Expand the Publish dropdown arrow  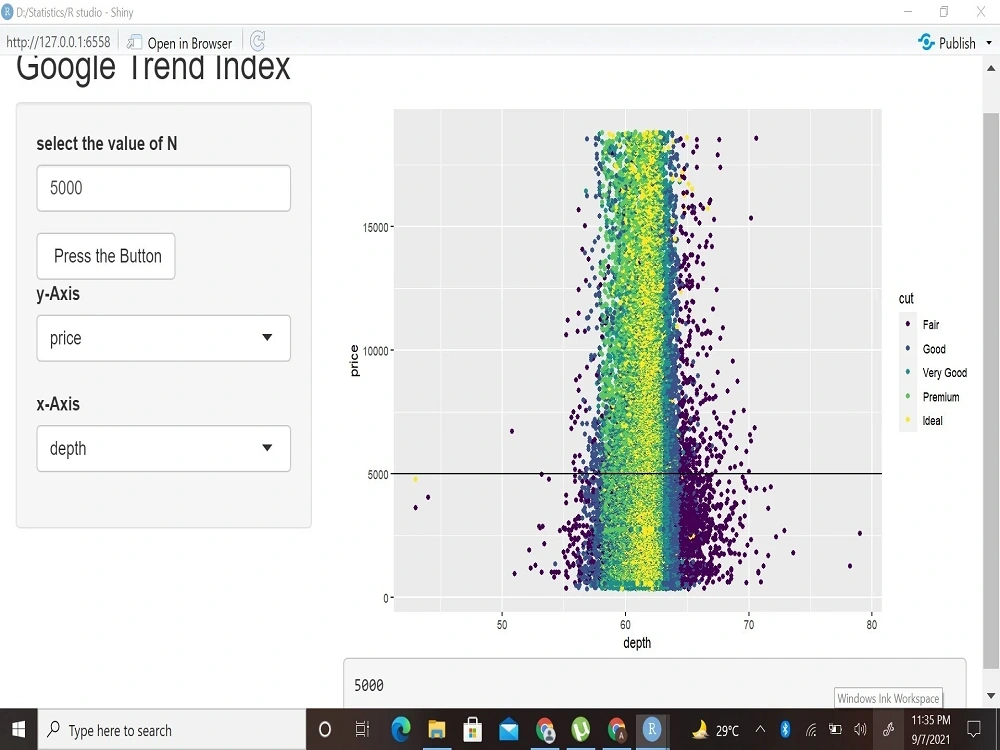(x=988, y=42)
